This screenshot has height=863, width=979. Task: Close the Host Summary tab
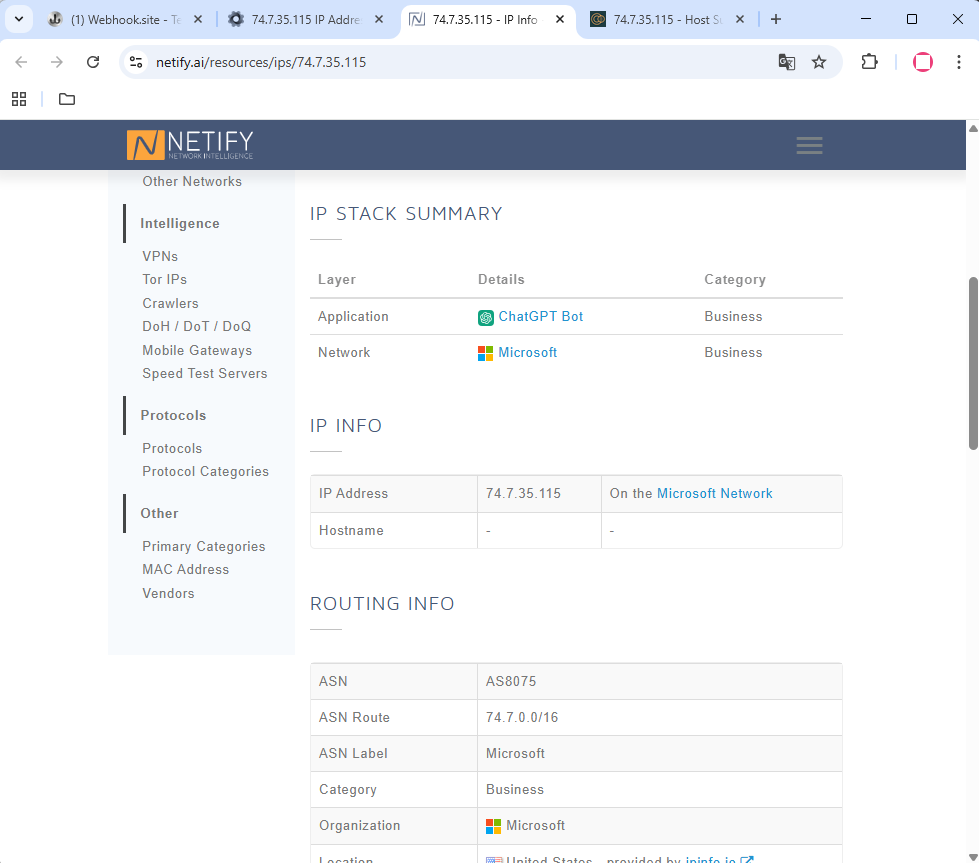(740, 19)
